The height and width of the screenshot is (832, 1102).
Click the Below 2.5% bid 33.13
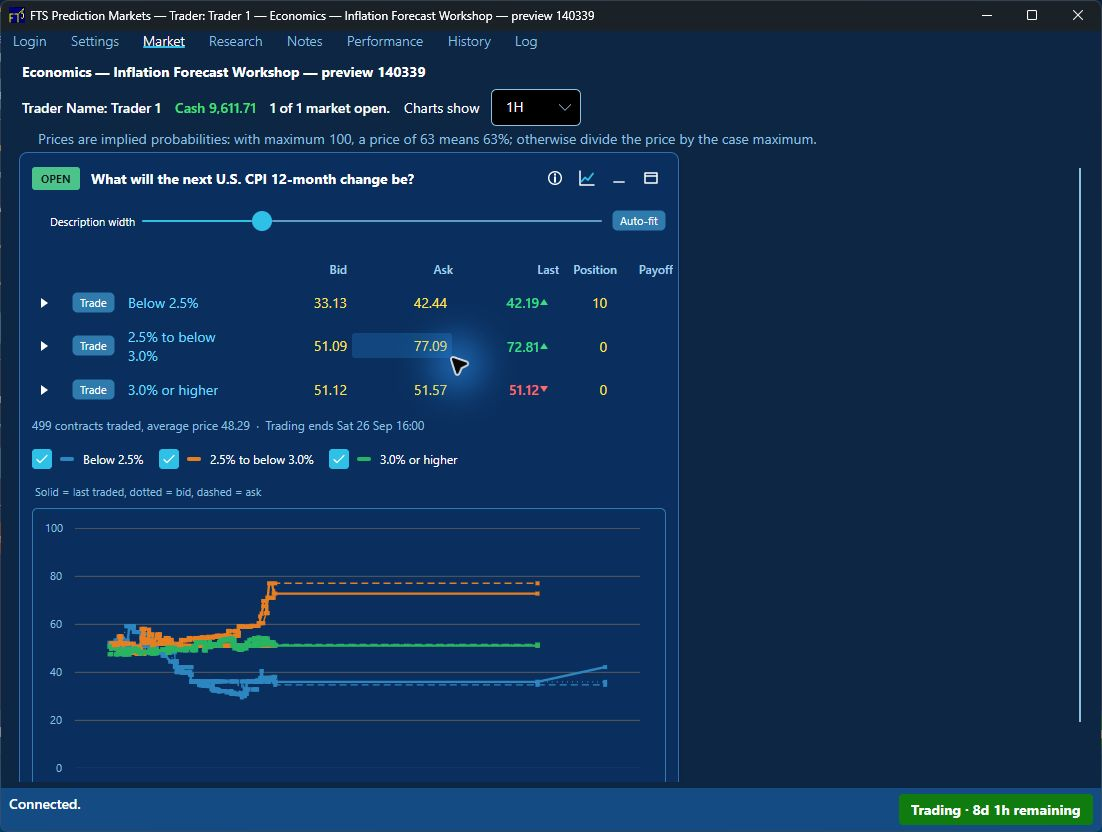click(x=330, y=303)
